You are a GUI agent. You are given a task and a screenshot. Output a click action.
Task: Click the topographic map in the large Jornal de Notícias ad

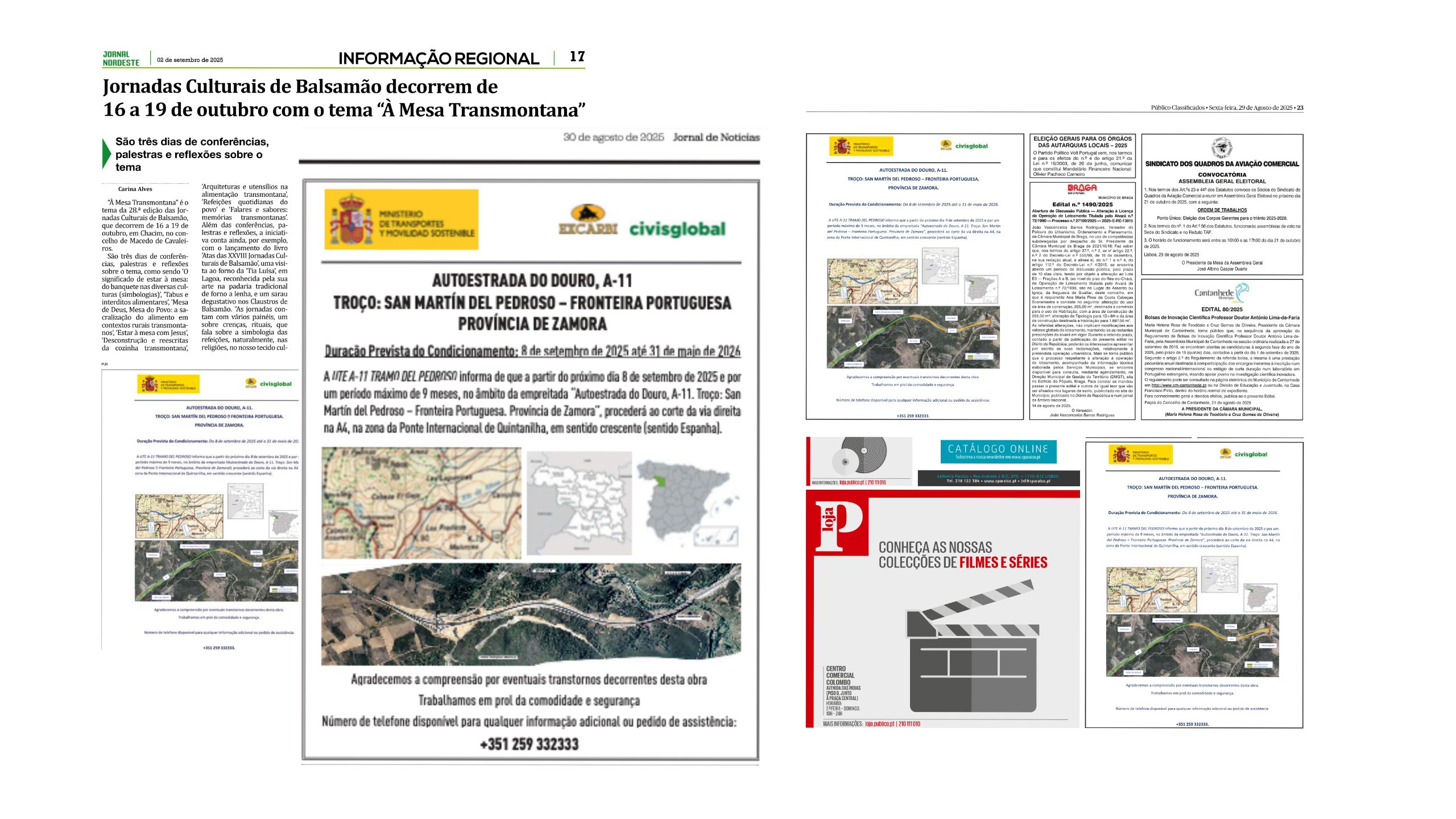[421, 503]
